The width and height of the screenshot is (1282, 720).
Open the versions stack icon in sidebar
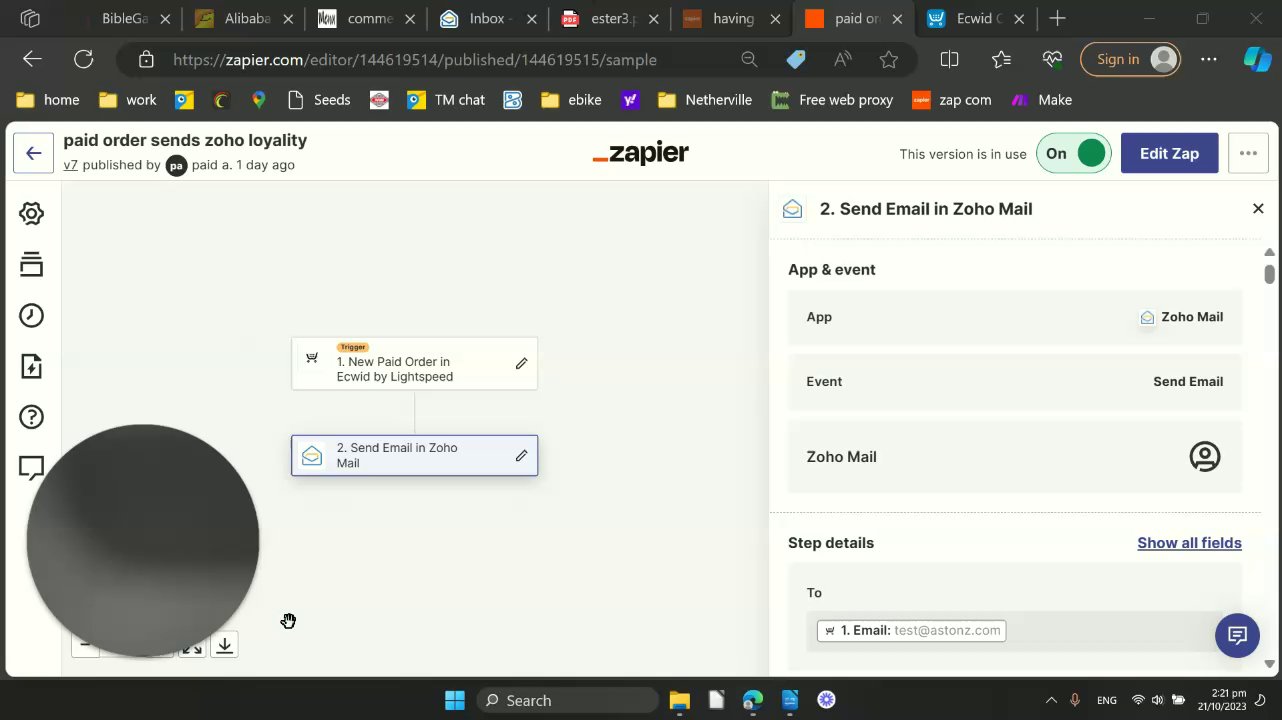[x=31, y=264]
